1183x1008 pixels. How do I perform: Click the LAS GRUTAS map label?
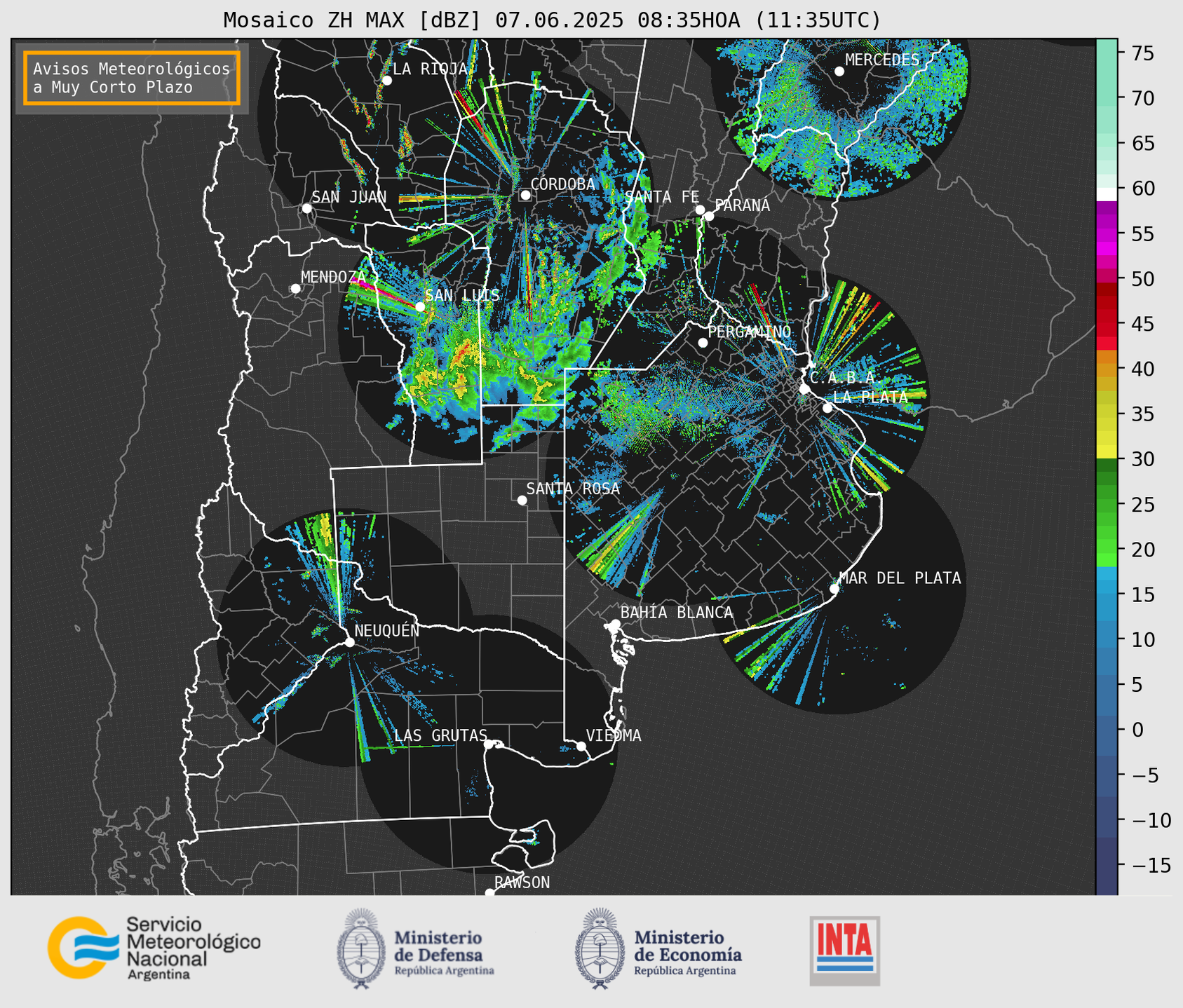pyautogui.click(x=440, y=735)
